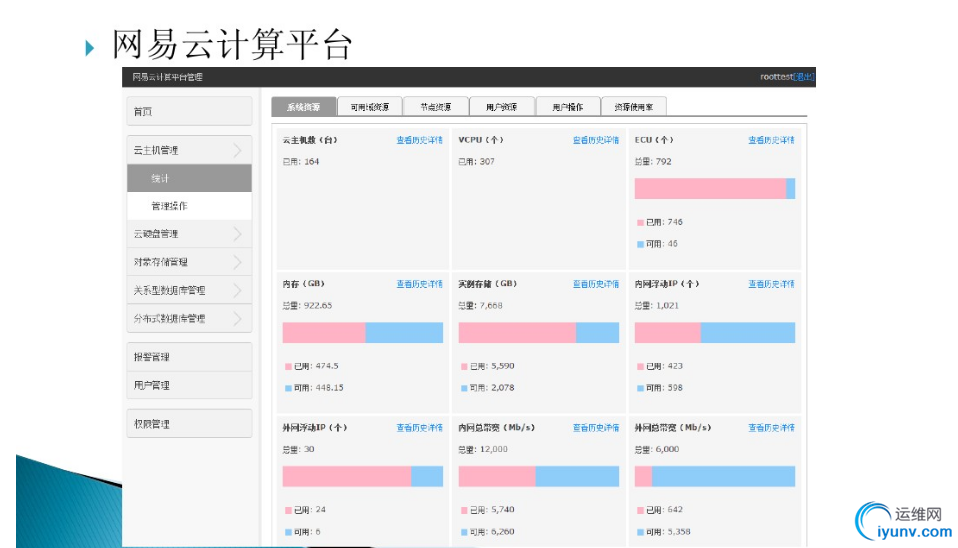Image resolution: width=958 pixels, height=548 pixels.
Task: Switch to the 用户操作 tab
Action: [x=568, y=107]
